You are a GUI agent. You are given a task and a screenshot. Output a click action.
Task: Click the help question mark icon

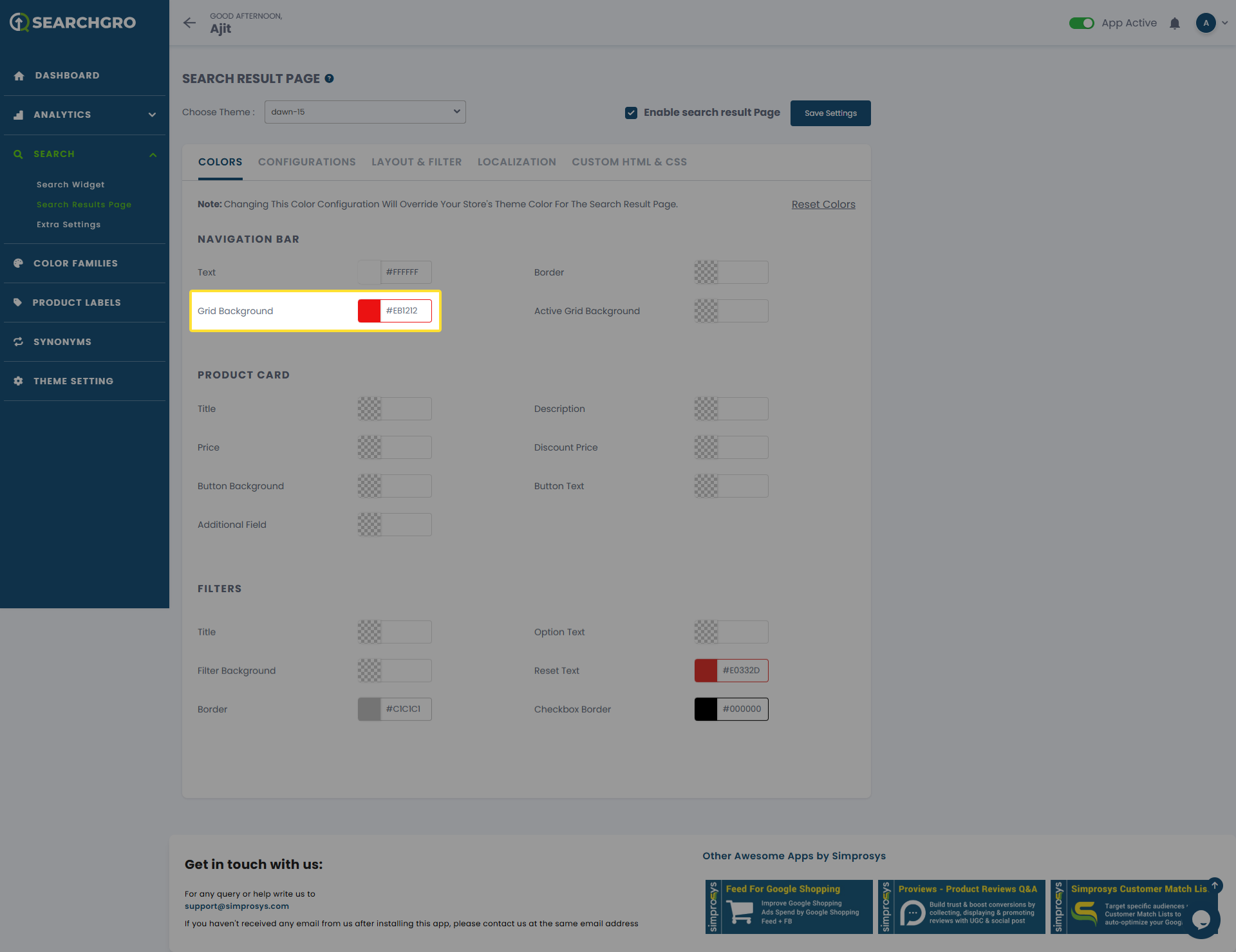click(x=329, y=79)
